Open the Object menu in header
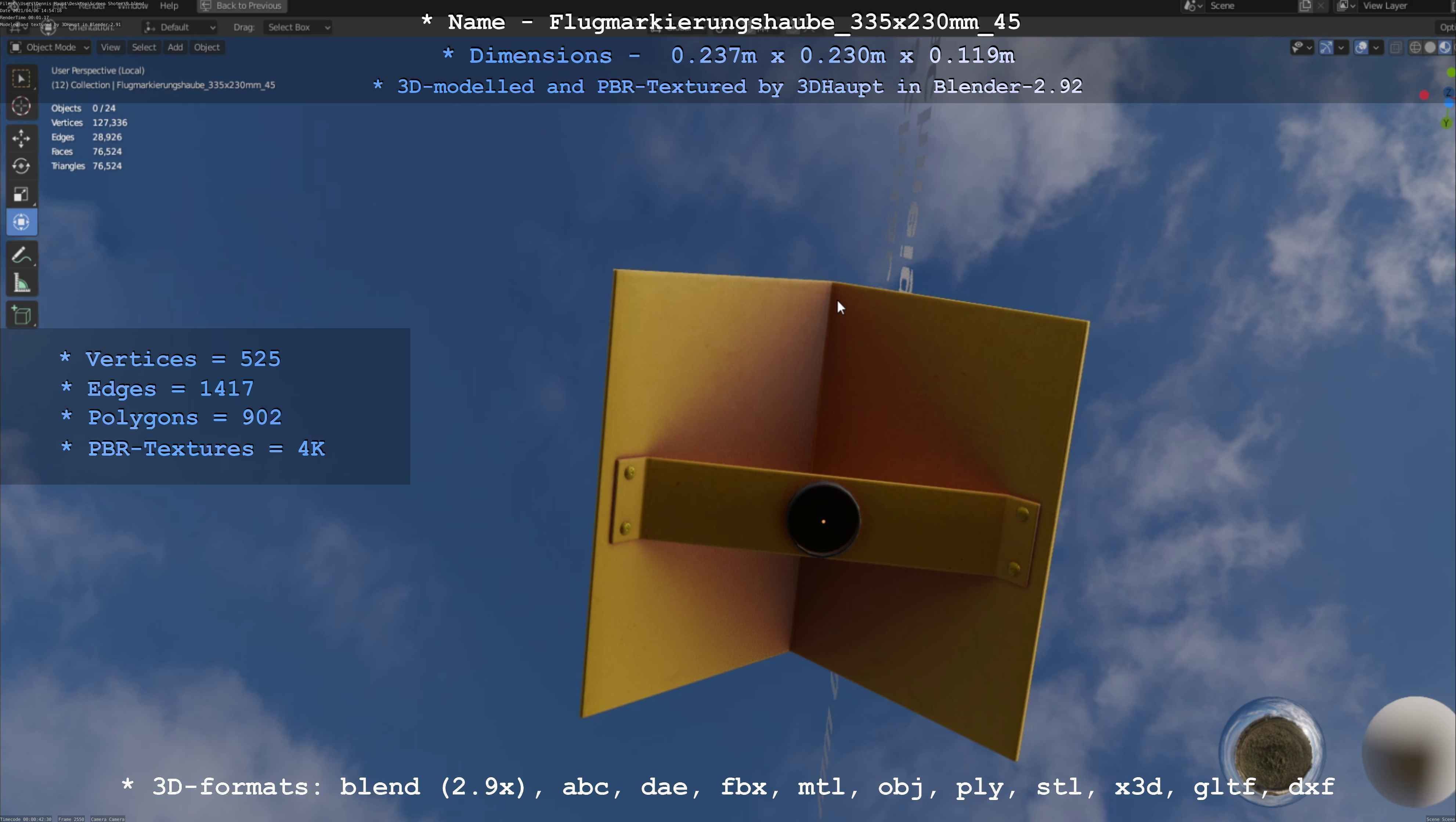 click(x=206, y=47)
